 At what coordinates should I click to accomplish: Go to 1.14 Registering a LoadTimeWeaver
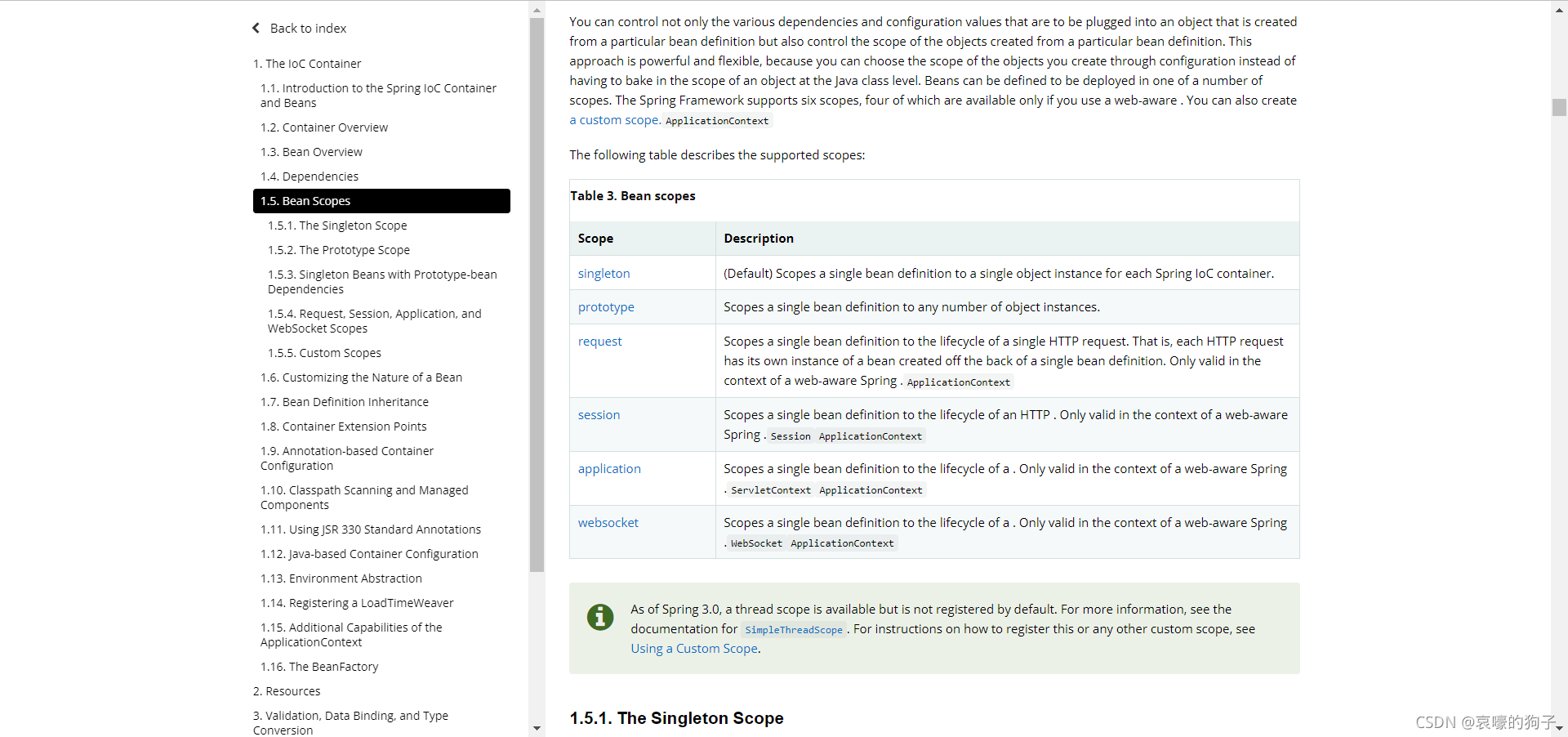(x=357, y=603)
